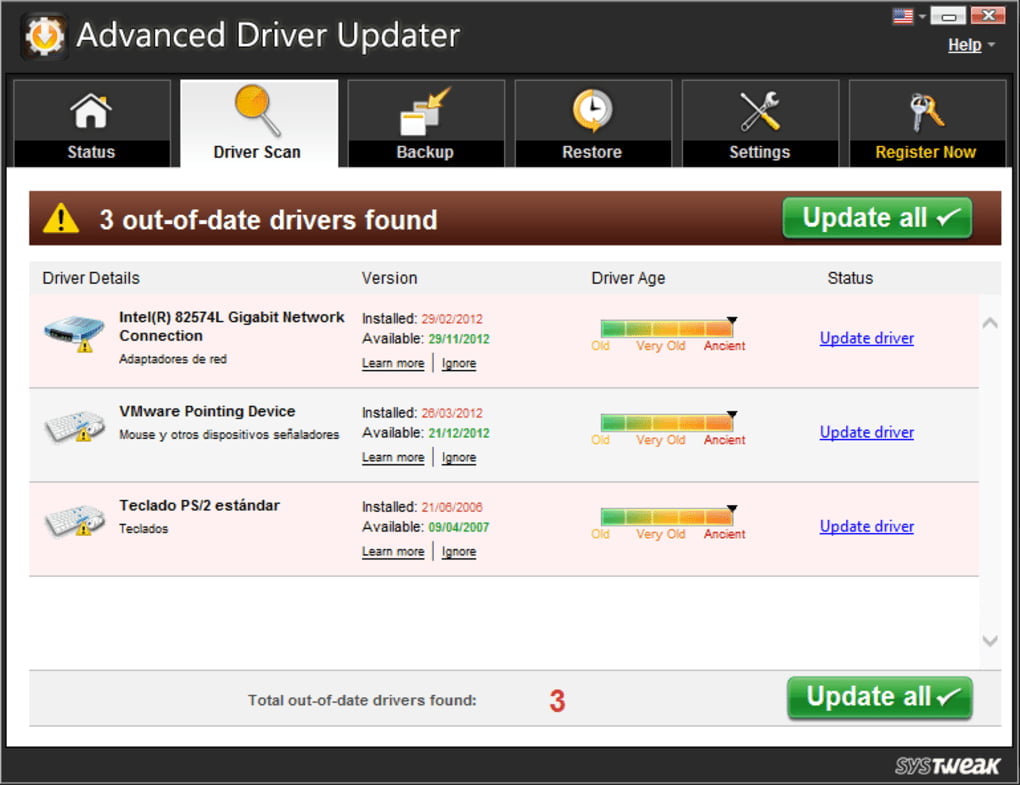Open the Help dropdown menu

(x=963, y=45)
